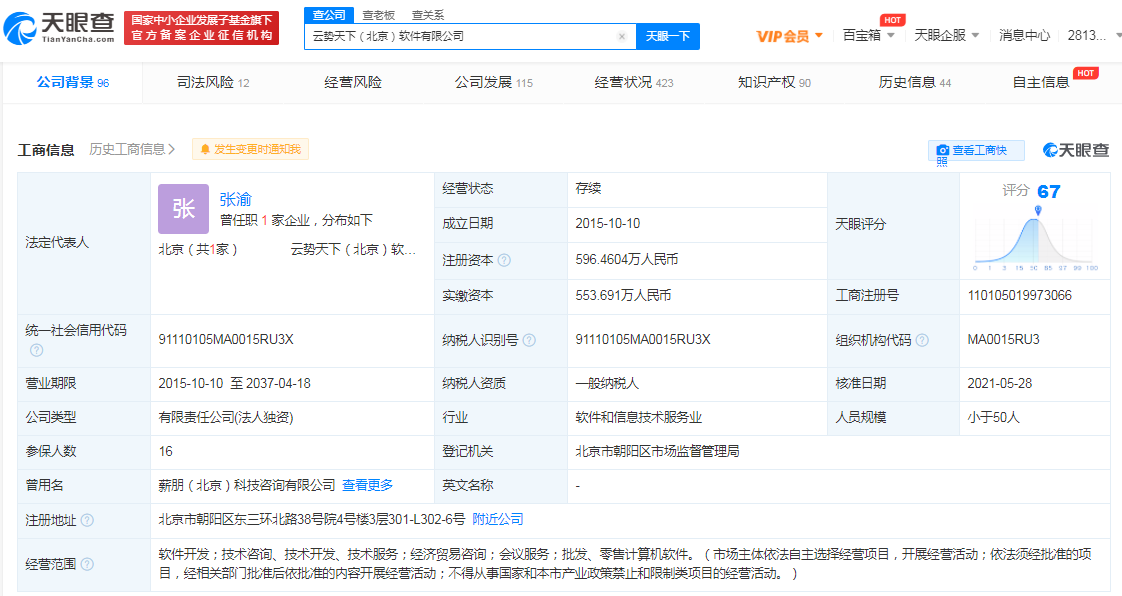Screen dimensions: 1122x596
Task: Click the 工商注册号 value 110105019973066
Action: [x=1020, y=295]
